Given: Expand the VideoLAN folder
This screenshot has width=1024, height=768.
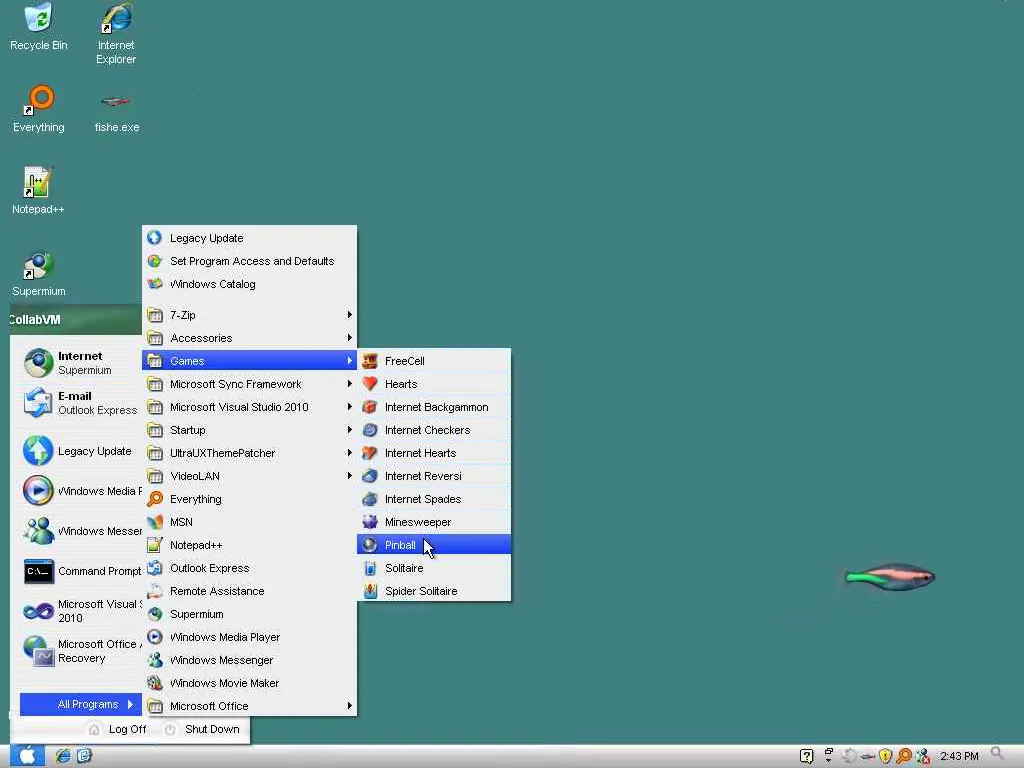Looking at the screenshot, I should click(249, 476).
